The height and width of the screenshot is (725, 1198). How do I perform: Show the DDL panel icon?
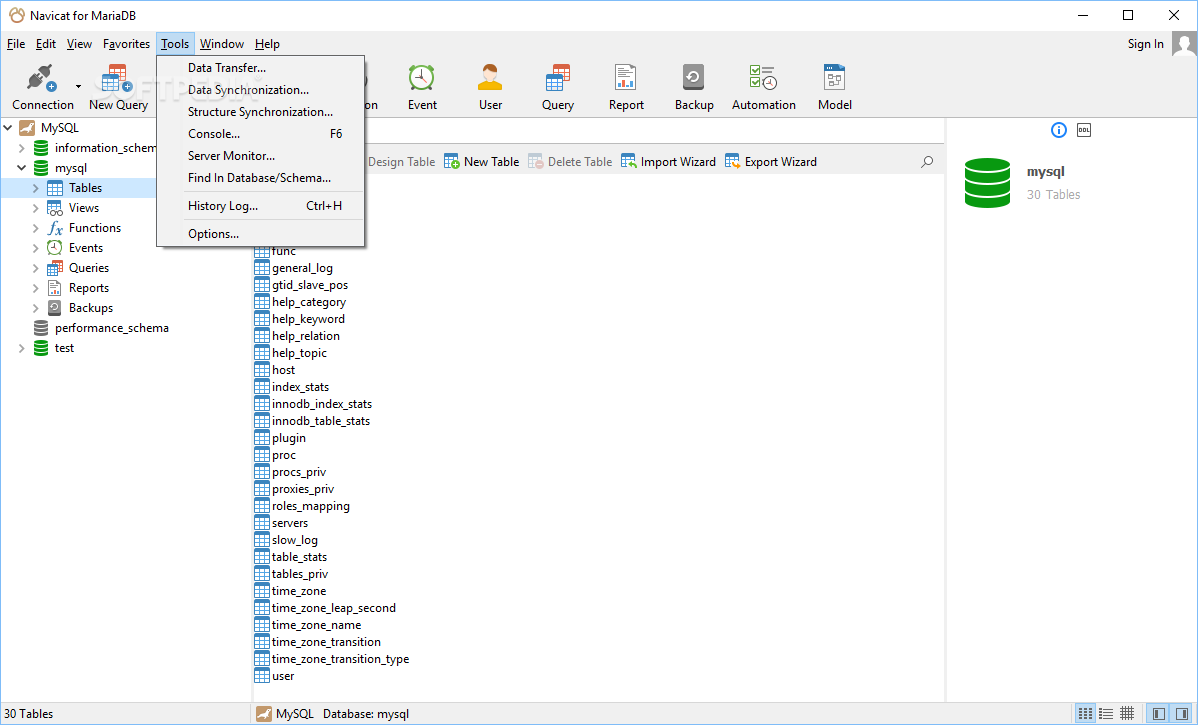click(x=1083, y=130)
